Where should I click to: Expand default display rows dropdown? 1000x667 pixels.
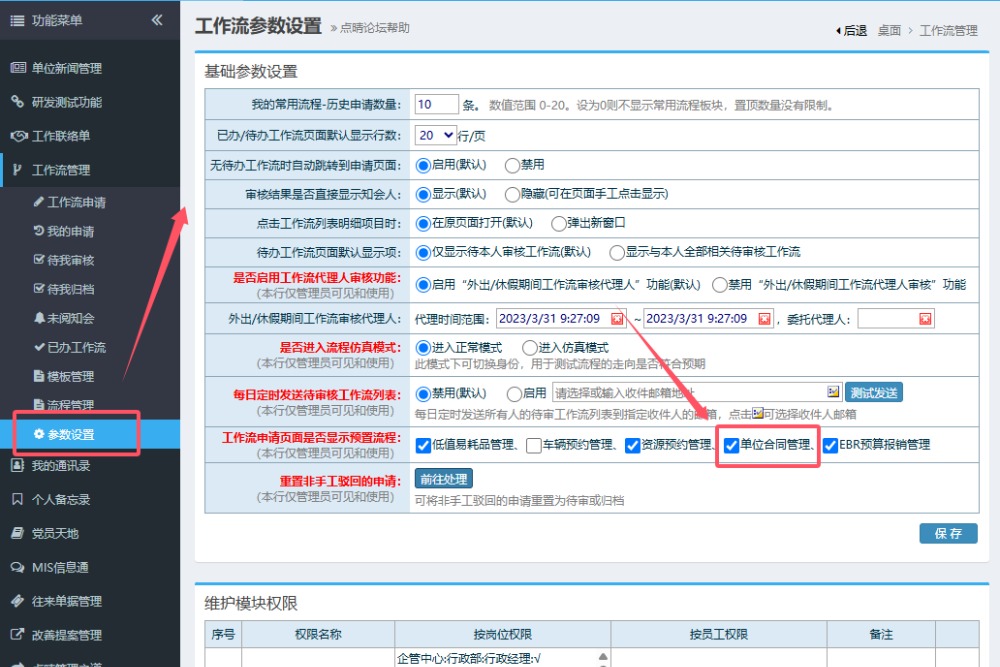click(x=436, y=135)
